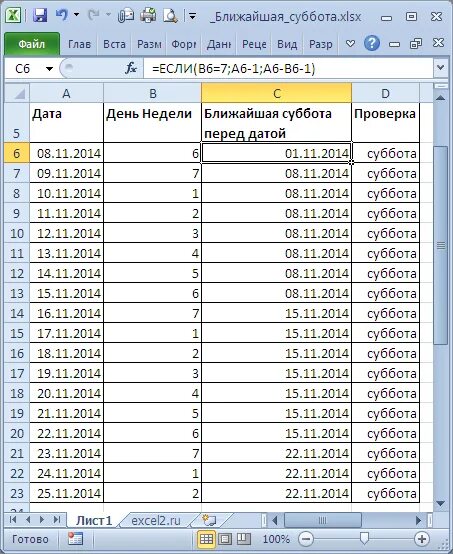The width and height of the screenshot is (453, 554).
Task: Switch to the Разр ribbon tab
Action: point(320,44)
